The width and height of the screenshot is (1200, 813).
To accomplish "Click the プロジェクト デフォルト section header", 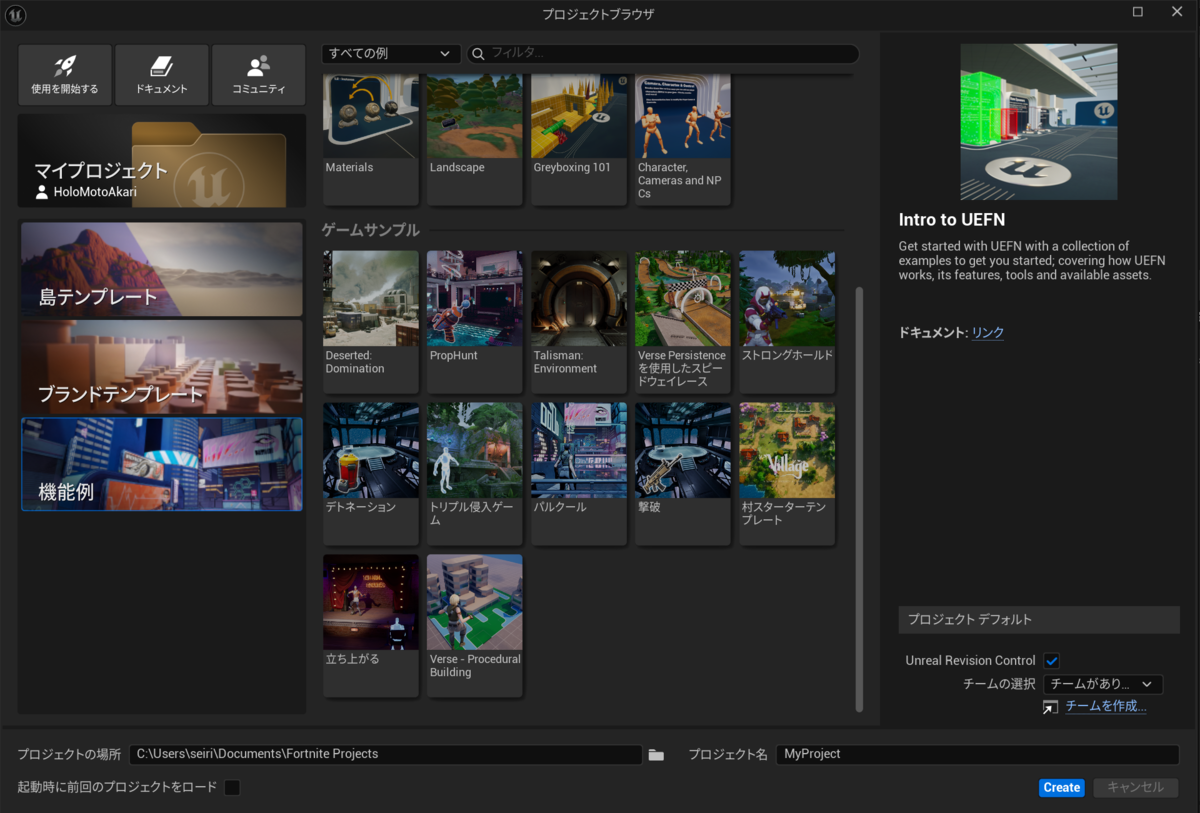I will click(x=1039, y=620).
